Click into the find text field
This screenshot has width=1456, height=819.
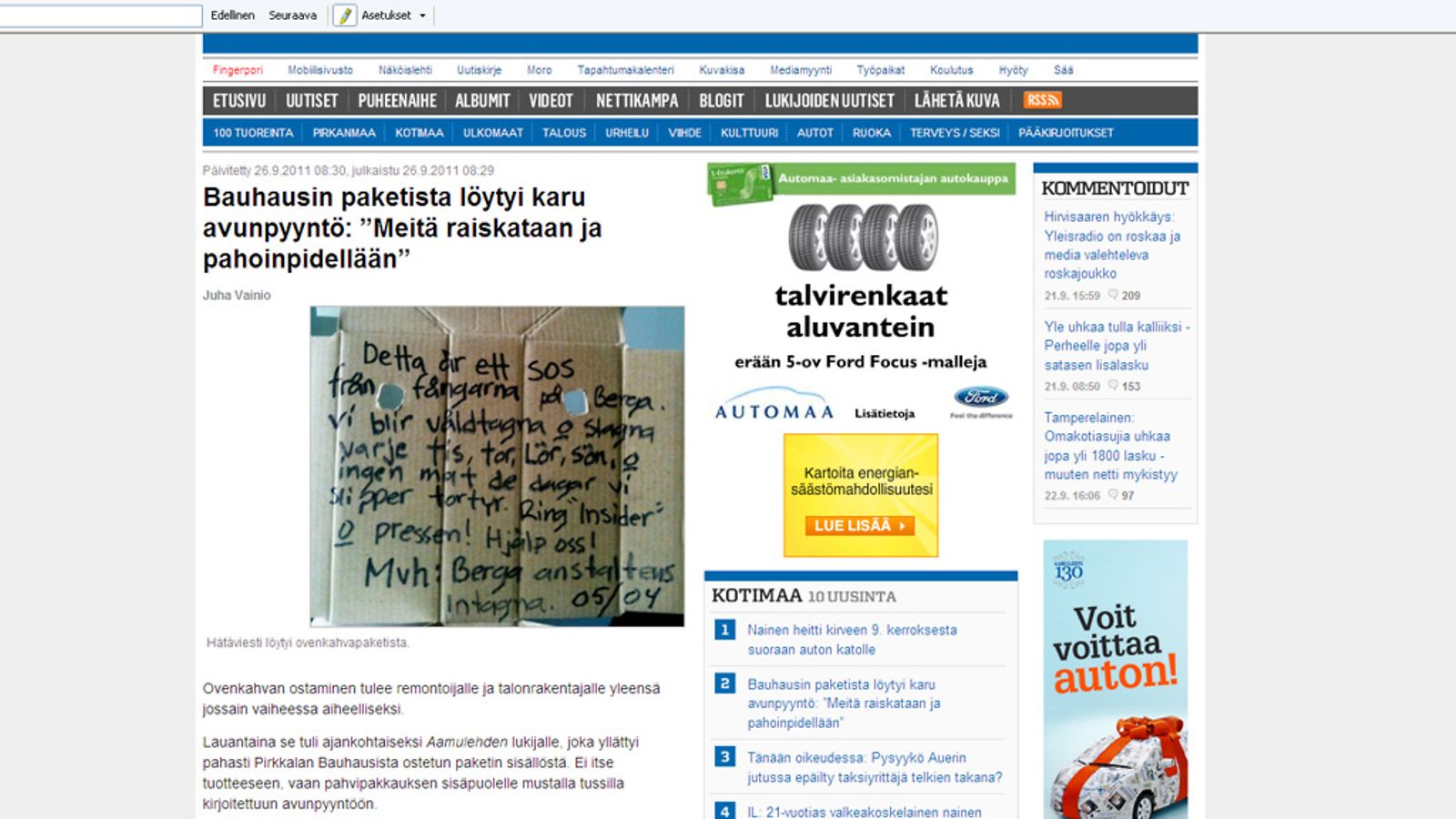(100, 15)
